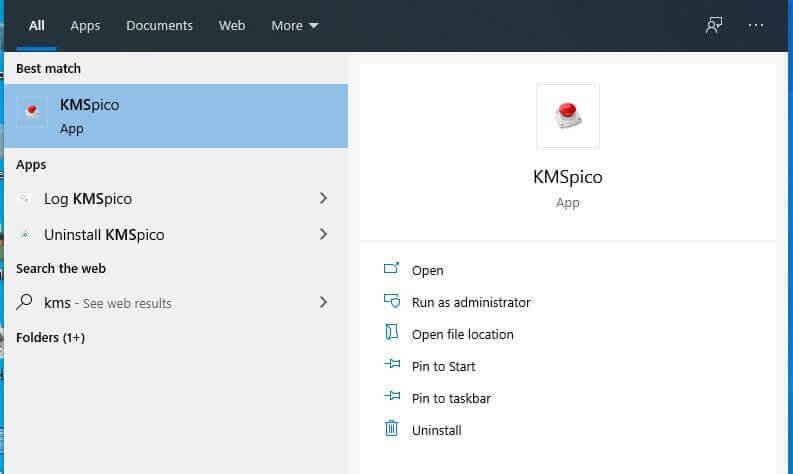Click the Log KMSpico small icon

24,198
